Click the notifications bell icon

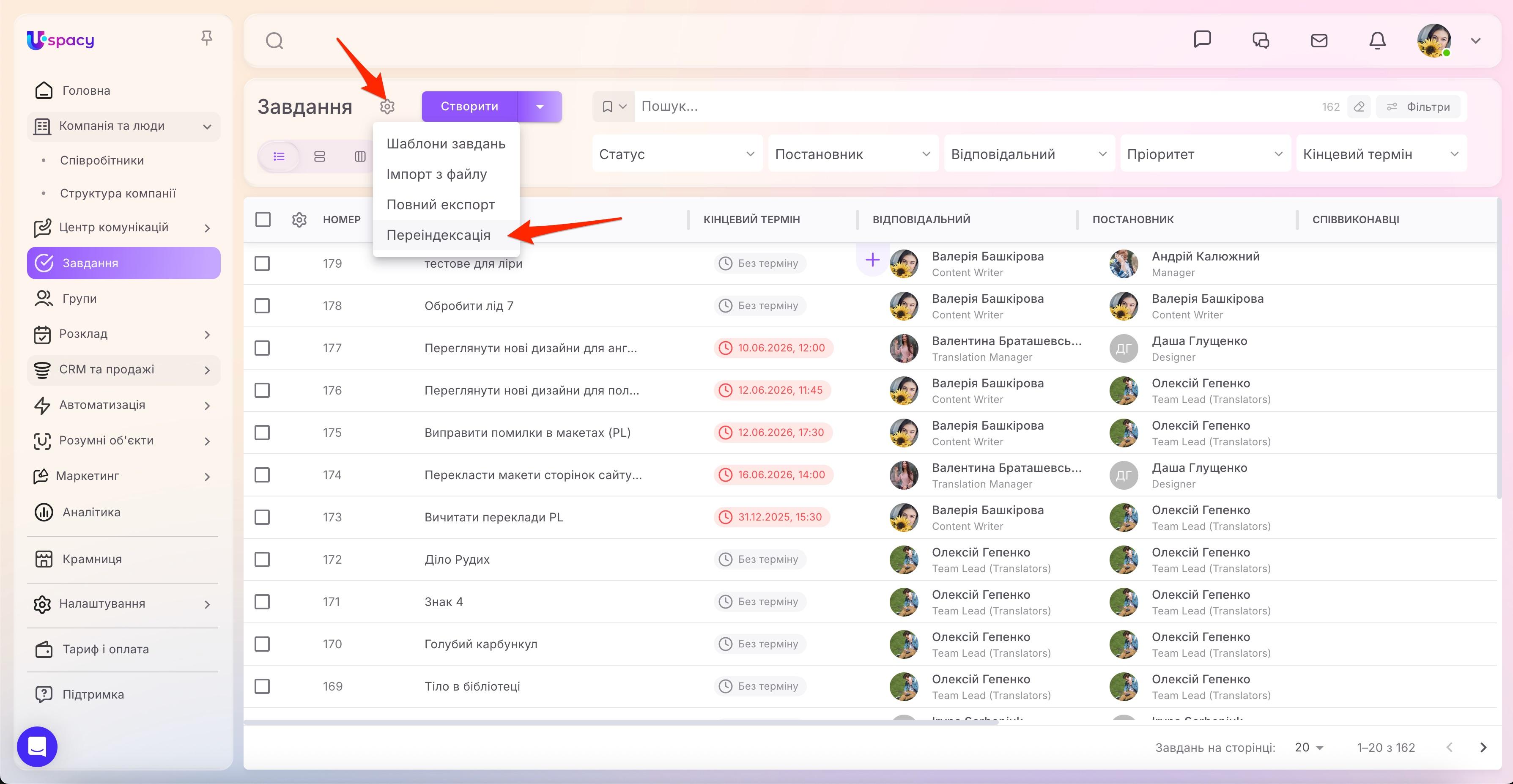point(1377,41)
